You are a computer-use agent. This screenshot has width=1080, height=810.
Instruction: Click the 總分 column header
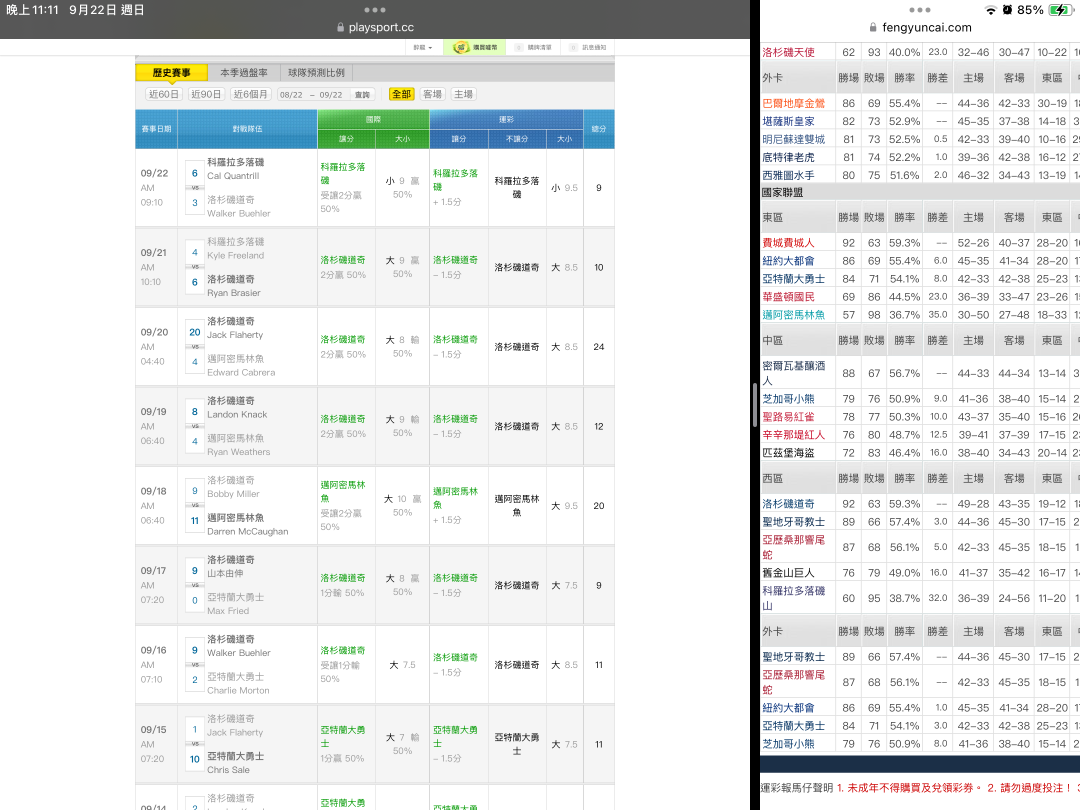(599, 129)
